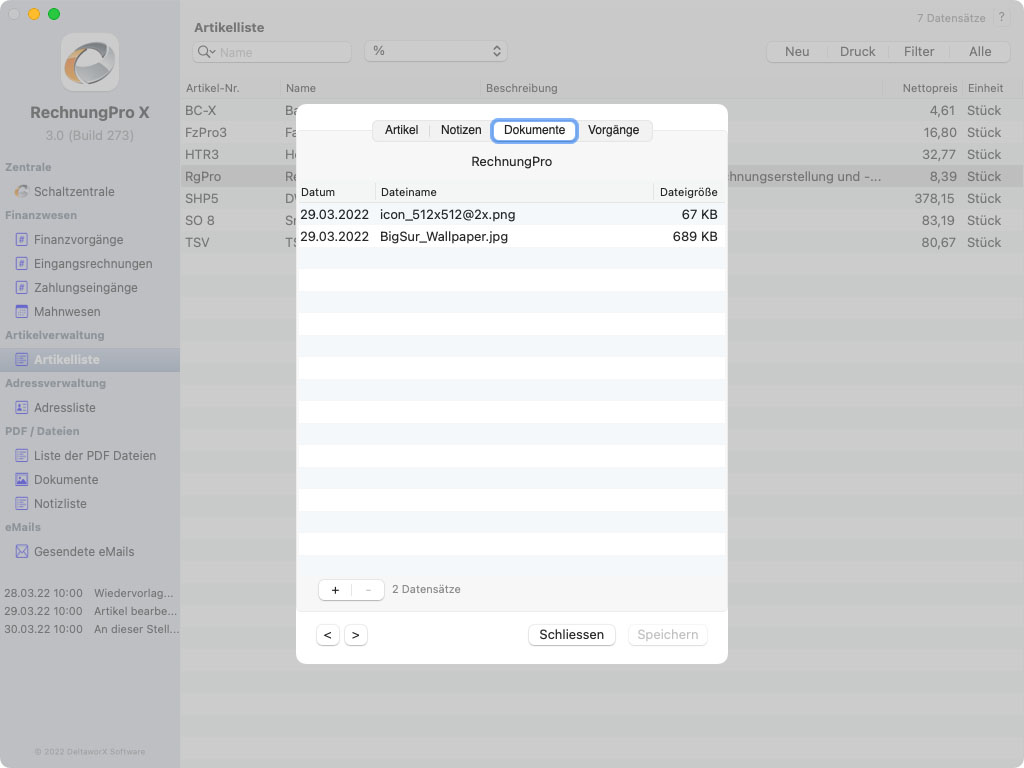This screenshot has height=768, width=1024.
Task: Switch to the Vorgänge tab
Action: (x=613, y=130)
